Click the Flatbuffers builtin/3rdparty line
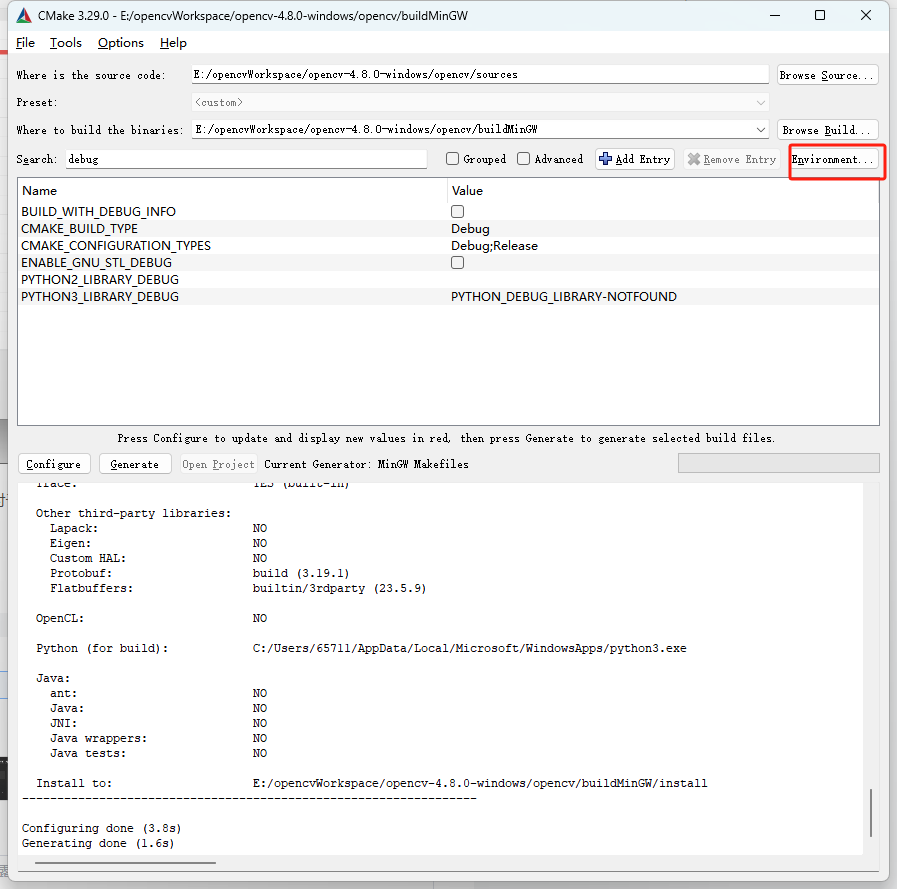The height and width of the screenshot is (889, 897). pos(238,588)
